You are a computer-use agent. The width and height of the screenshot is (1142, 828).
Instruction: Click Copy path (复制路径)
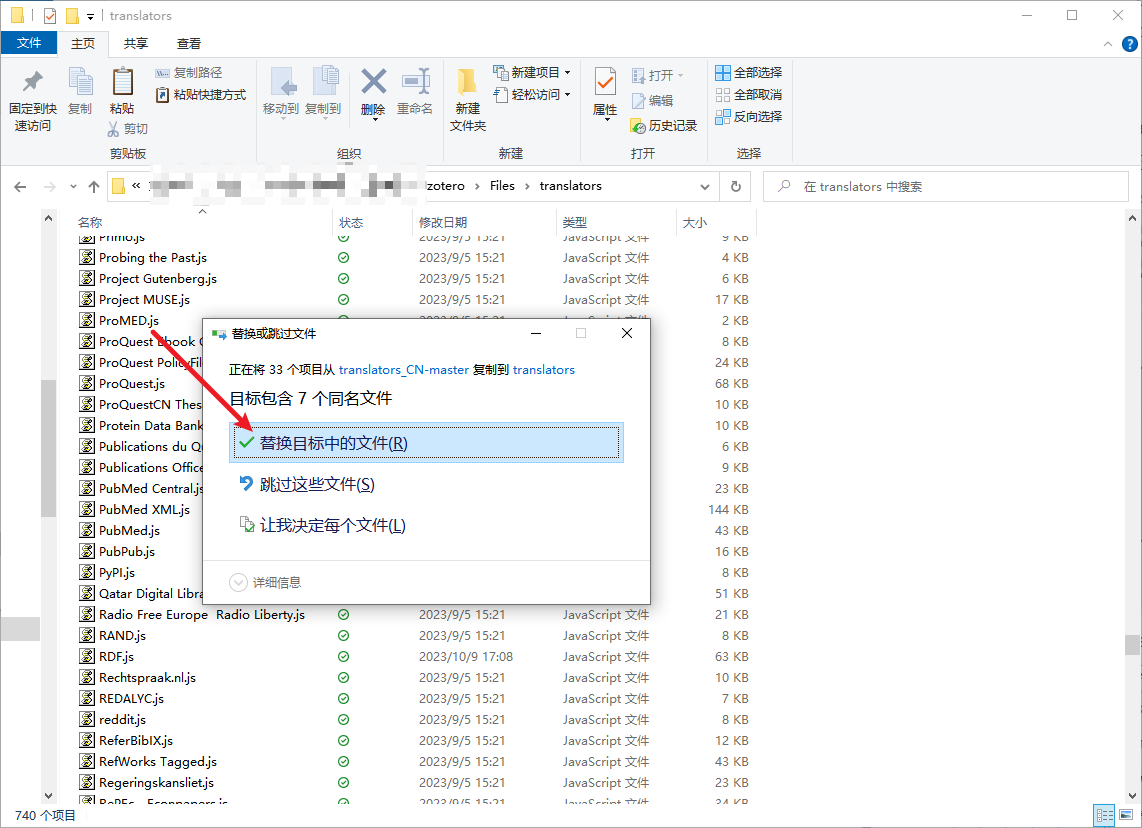(x=189, y=73)
